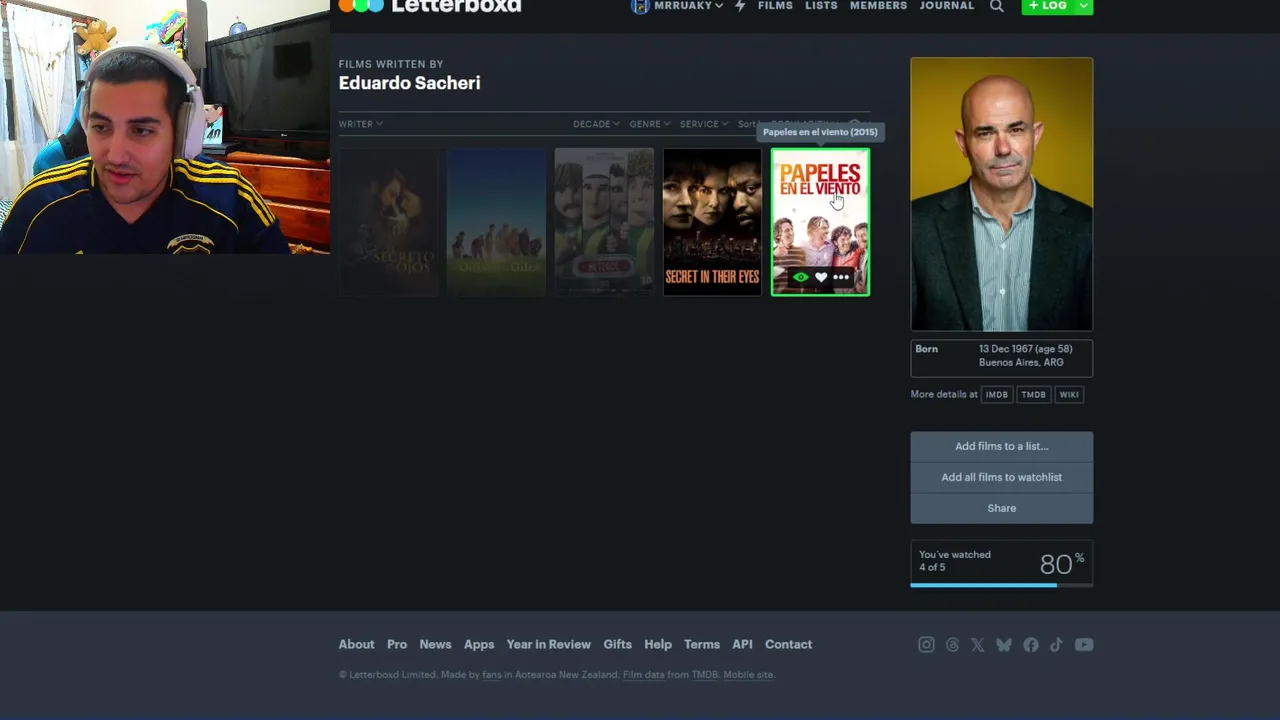Like Papeles en el viento with heart icon
The height and width of the screenshot is (720, 1280).
(x=821, y=277)
